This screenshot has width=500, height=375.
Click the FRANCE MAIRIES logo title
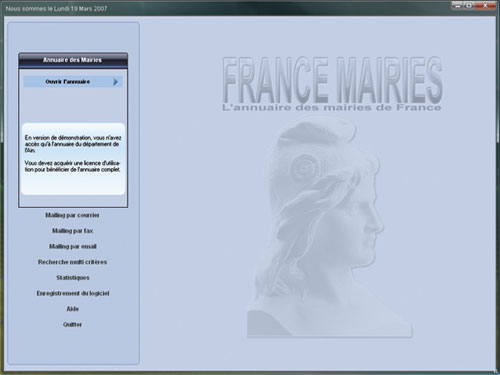[x=332, y=80]
